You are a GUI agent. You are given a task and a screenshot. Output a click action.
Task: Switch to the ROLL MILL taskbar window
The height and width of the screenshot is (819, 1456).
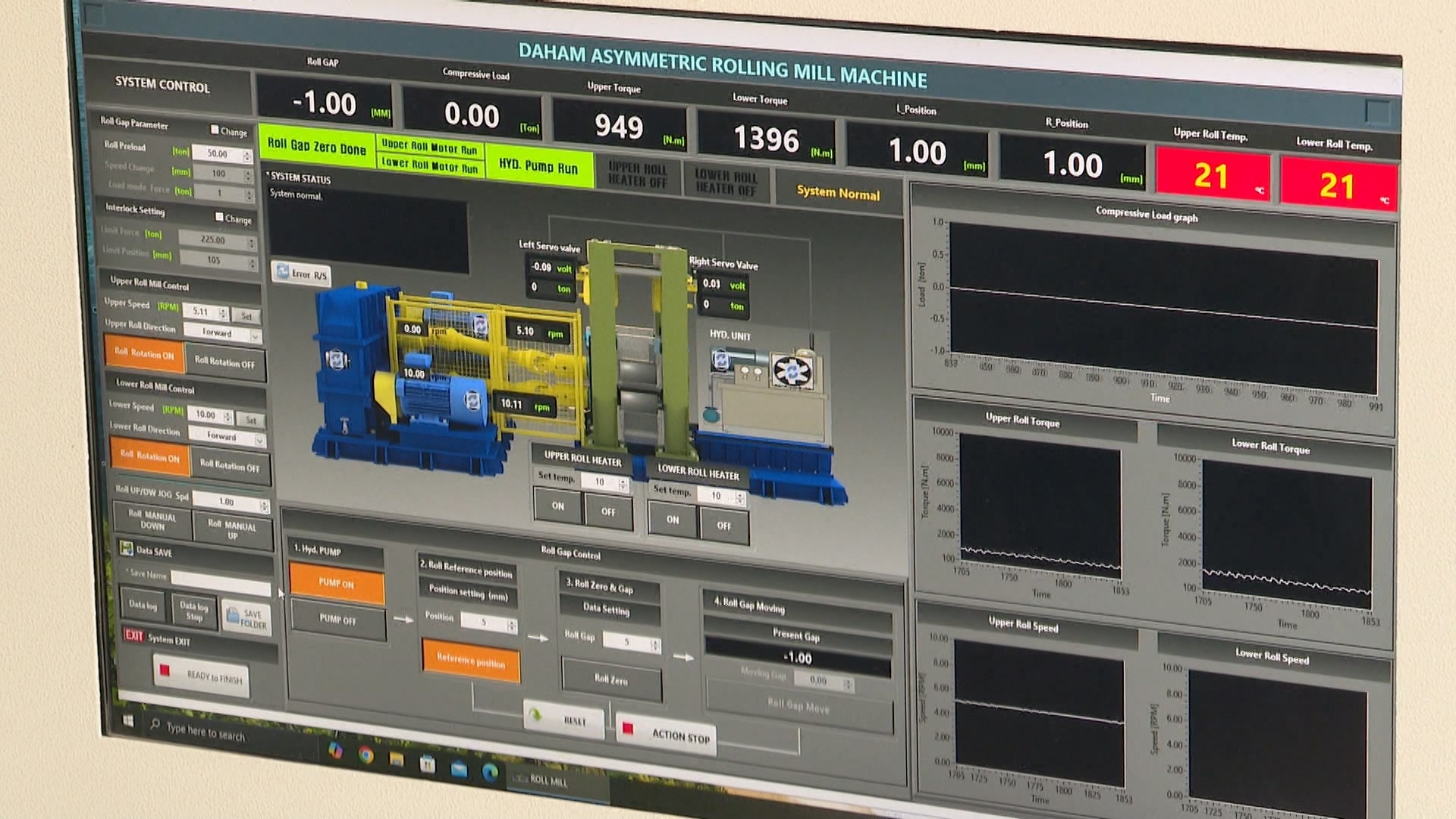point(548,780)
